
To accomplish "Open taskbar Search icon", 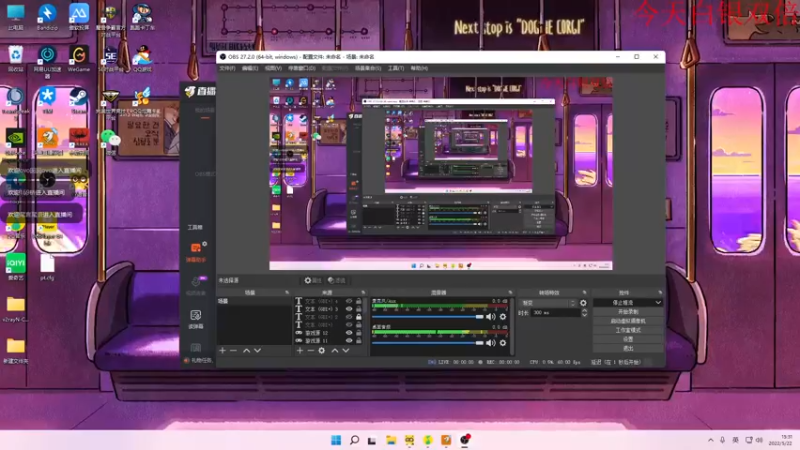I will pyautogui.click(x=354, y=440).
